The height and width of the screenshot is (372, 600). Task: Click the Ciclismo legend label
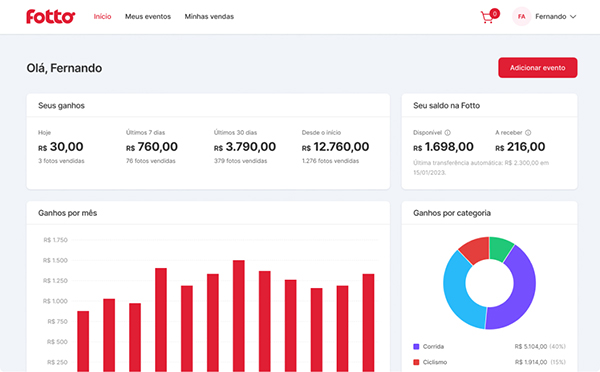435,362
